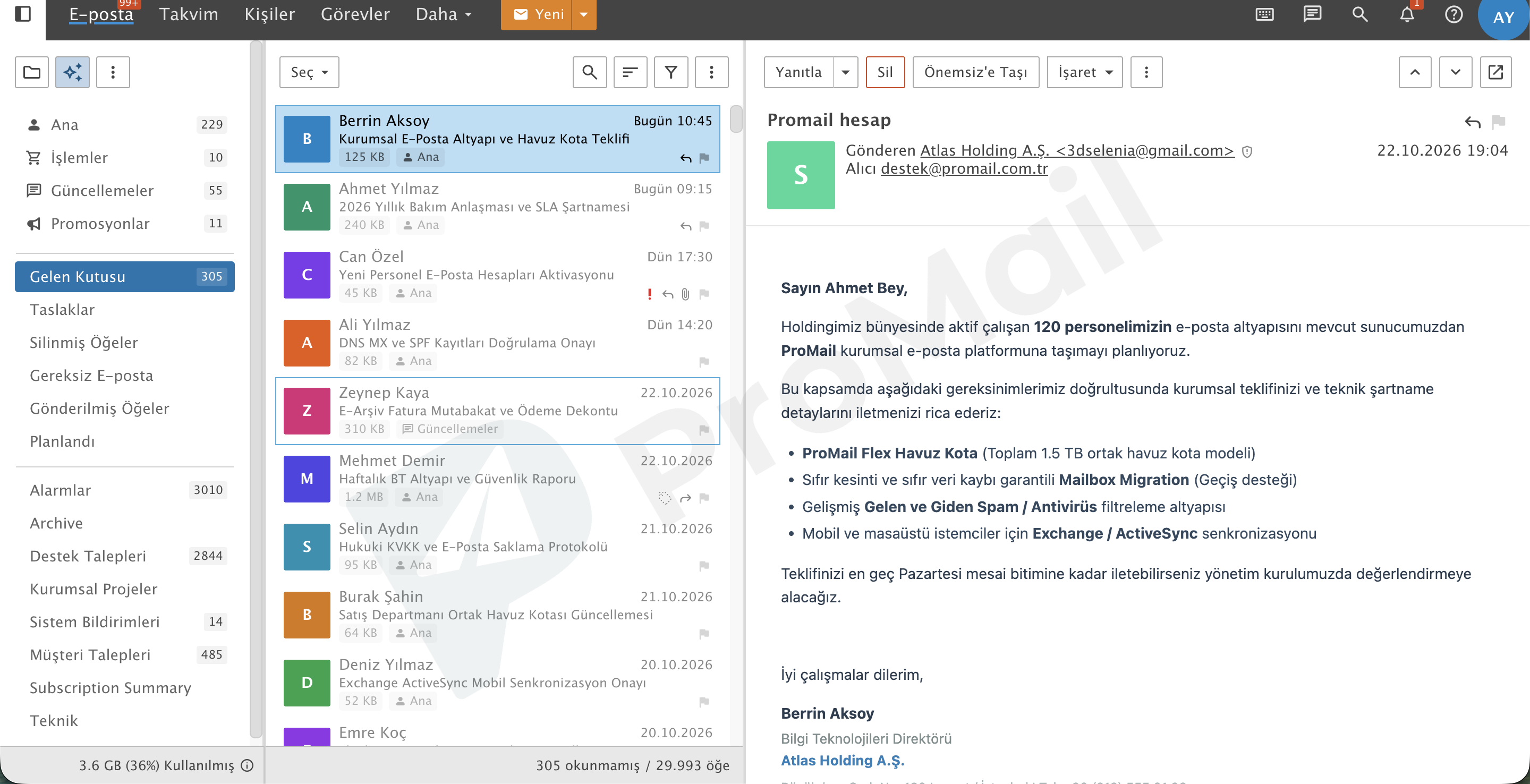Toggle flag on Ali Yılmaz message

point(704,362)
